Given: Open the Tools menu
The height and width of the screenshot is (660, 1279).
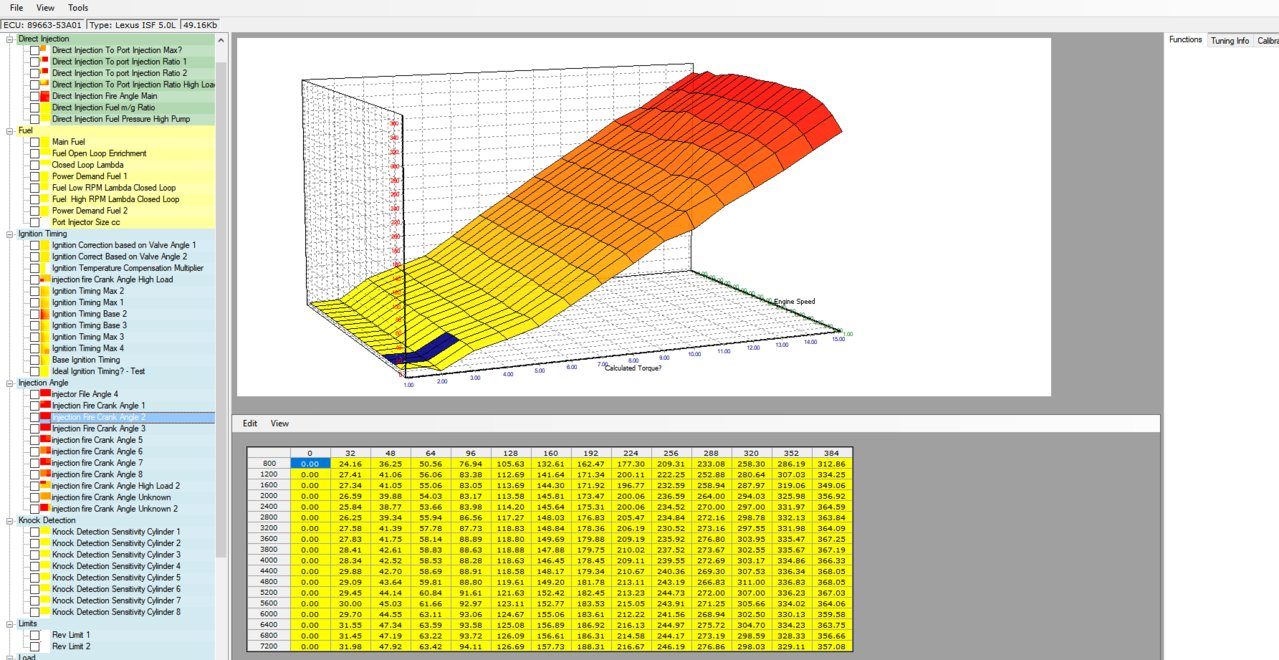Looking at the screenshot, I should (x=78, y=7).
